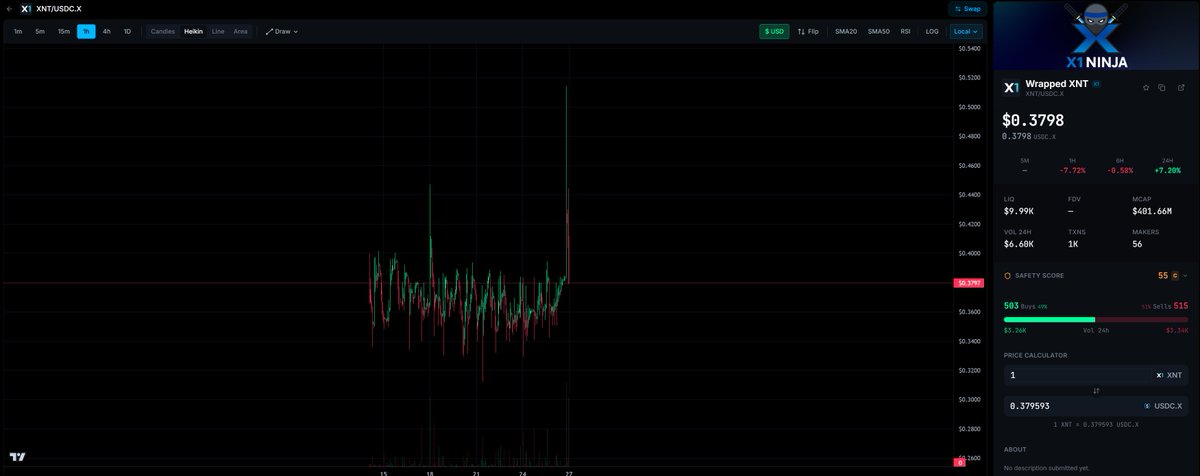The width and height of the screenshot is (1200, 476).
Task: Open Wrapped XNT in external link
Action: 1181,87
